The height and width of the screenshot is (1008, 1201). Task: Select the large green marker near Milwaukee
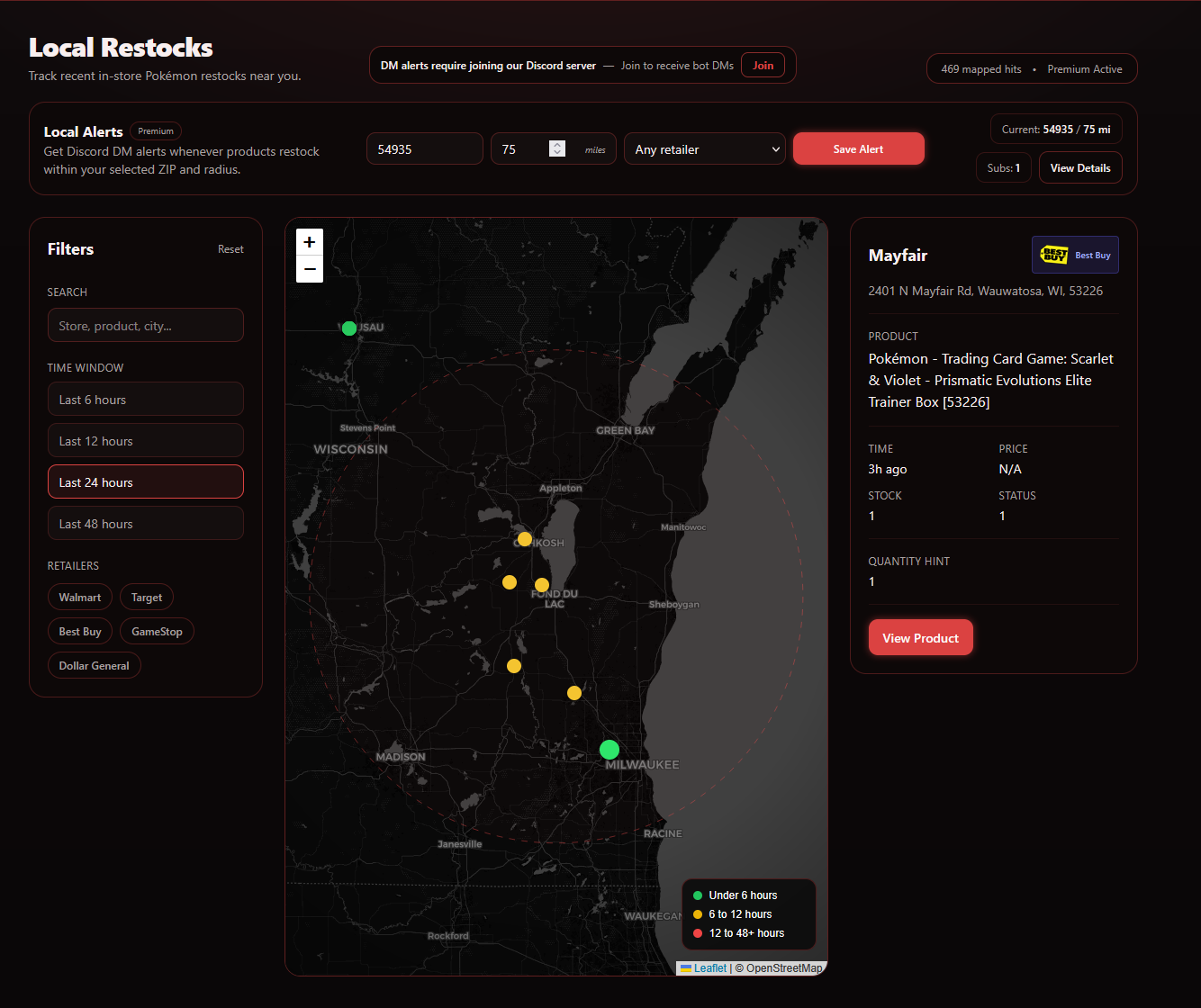point(610,750)
